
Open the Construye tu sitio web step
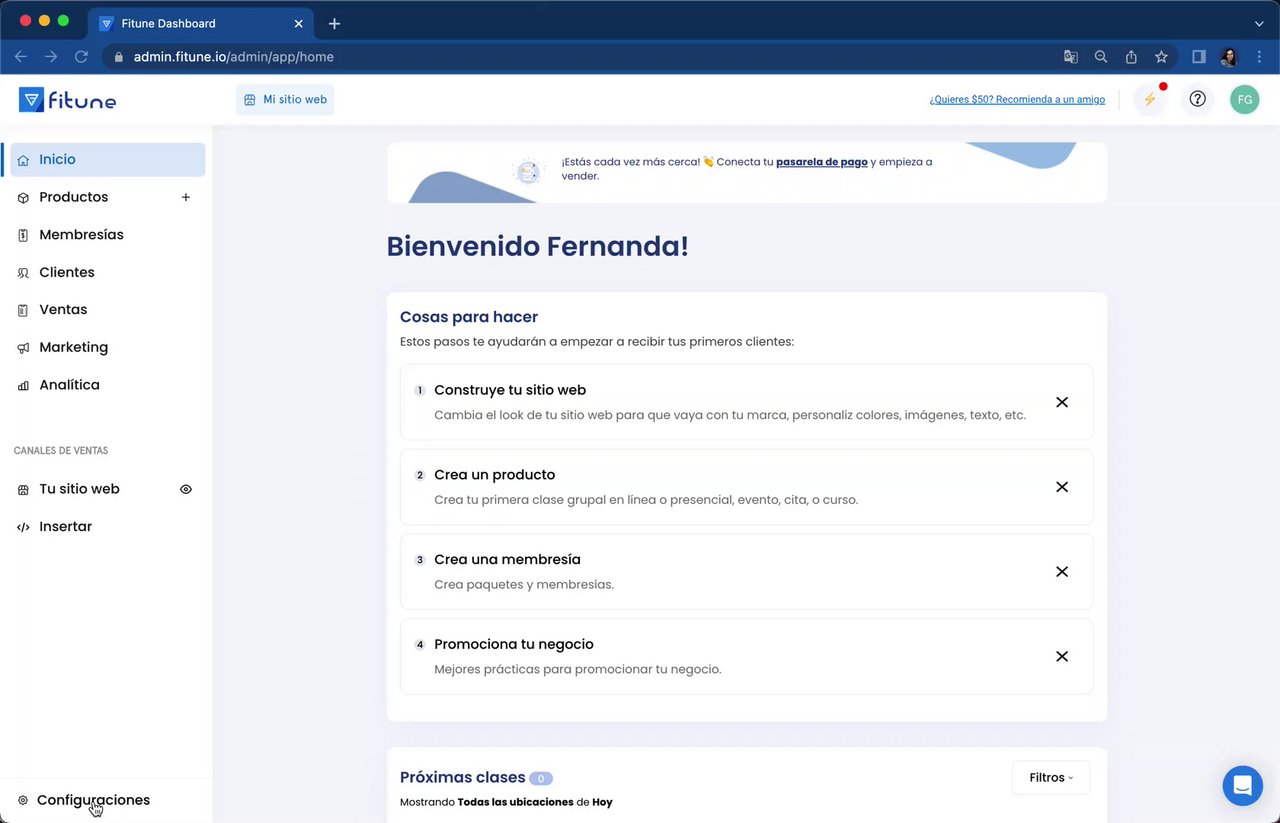point(746,402)
